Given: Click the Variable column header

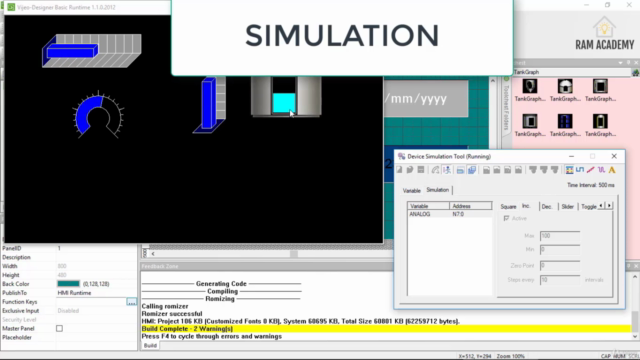Looking at the screenshot, I should click(428, 206).
